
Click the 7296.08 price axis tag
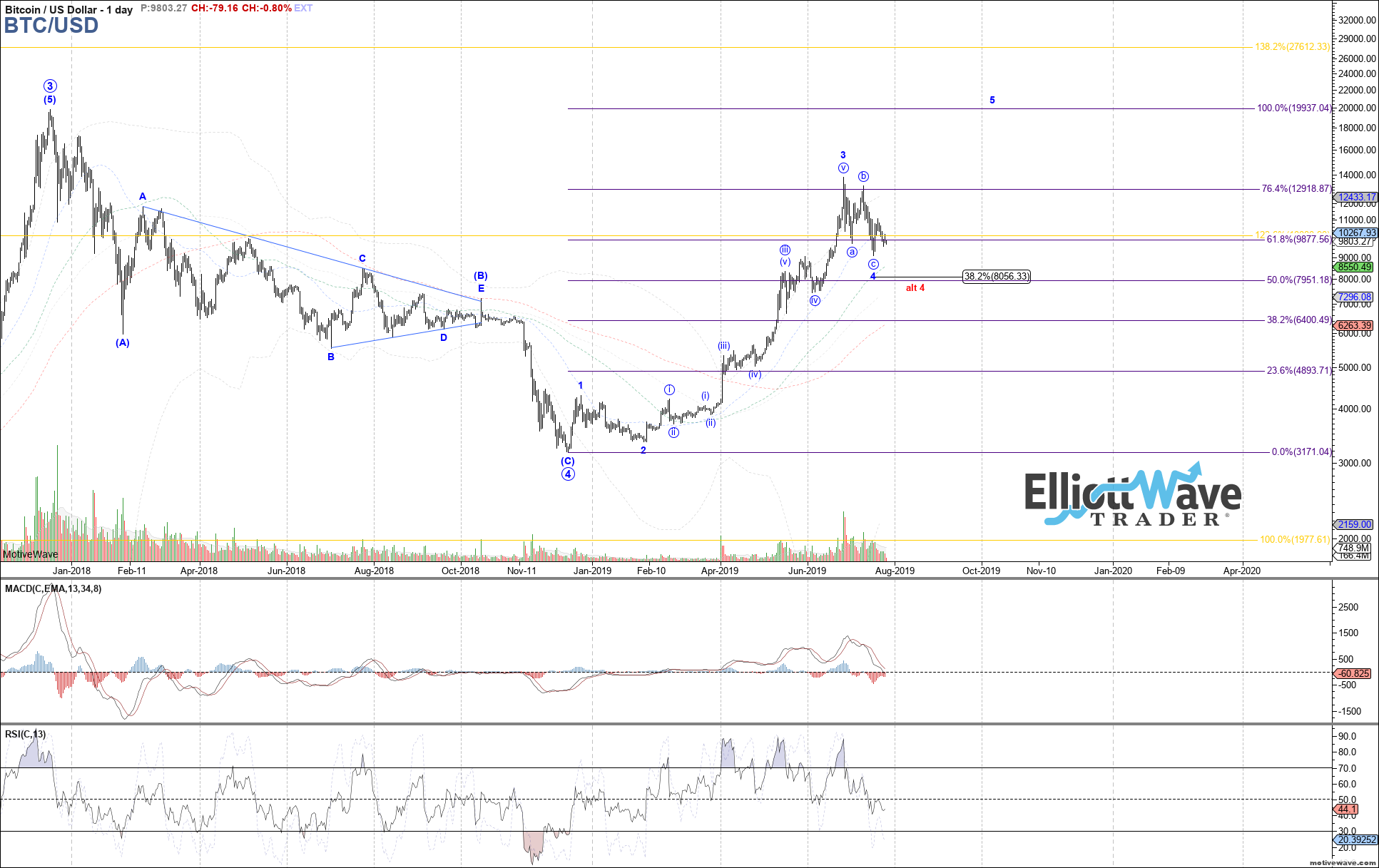(1355, 297)
